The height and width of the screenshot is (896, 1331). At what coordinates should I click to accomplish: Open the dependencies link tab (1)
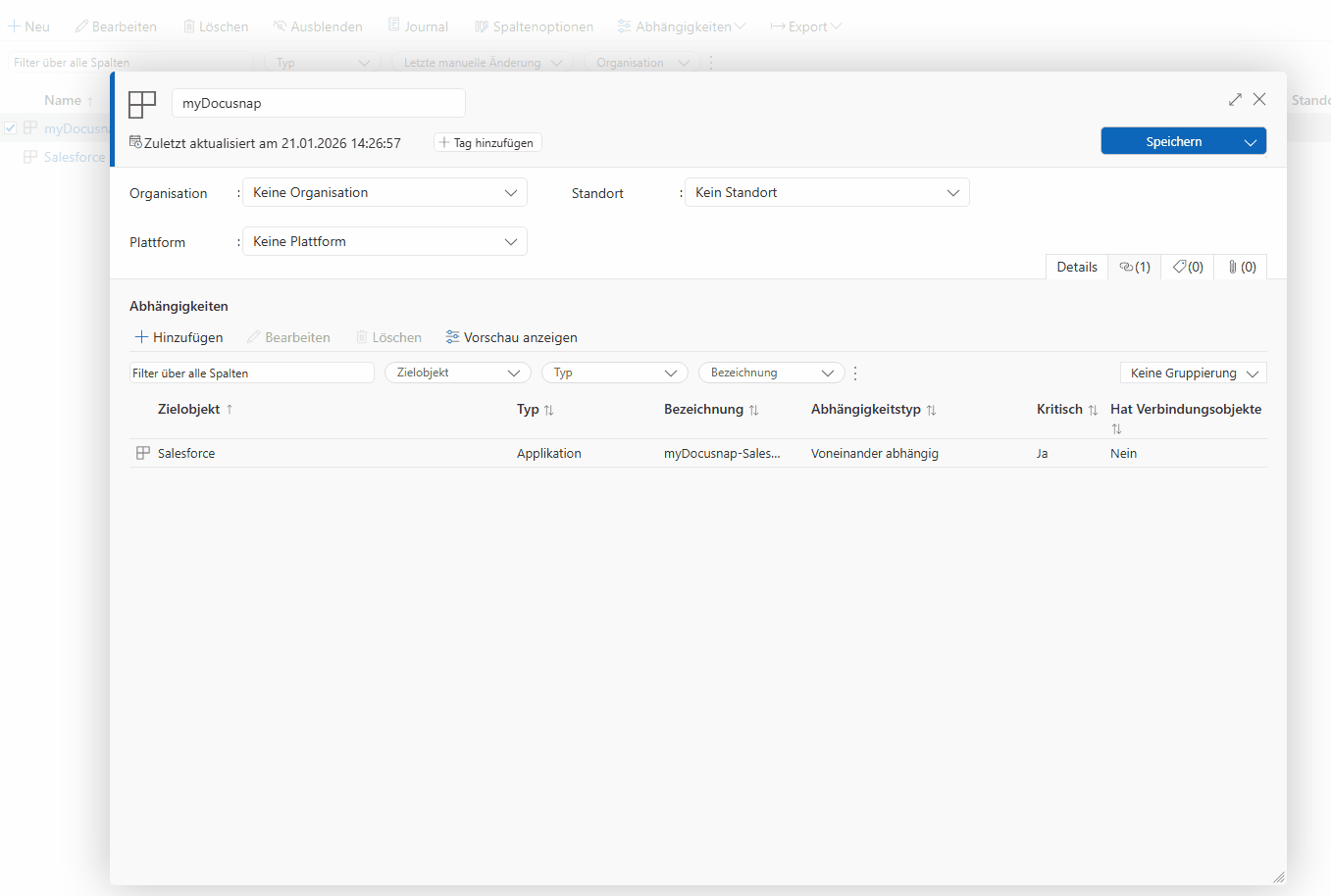pos(1135,267)
